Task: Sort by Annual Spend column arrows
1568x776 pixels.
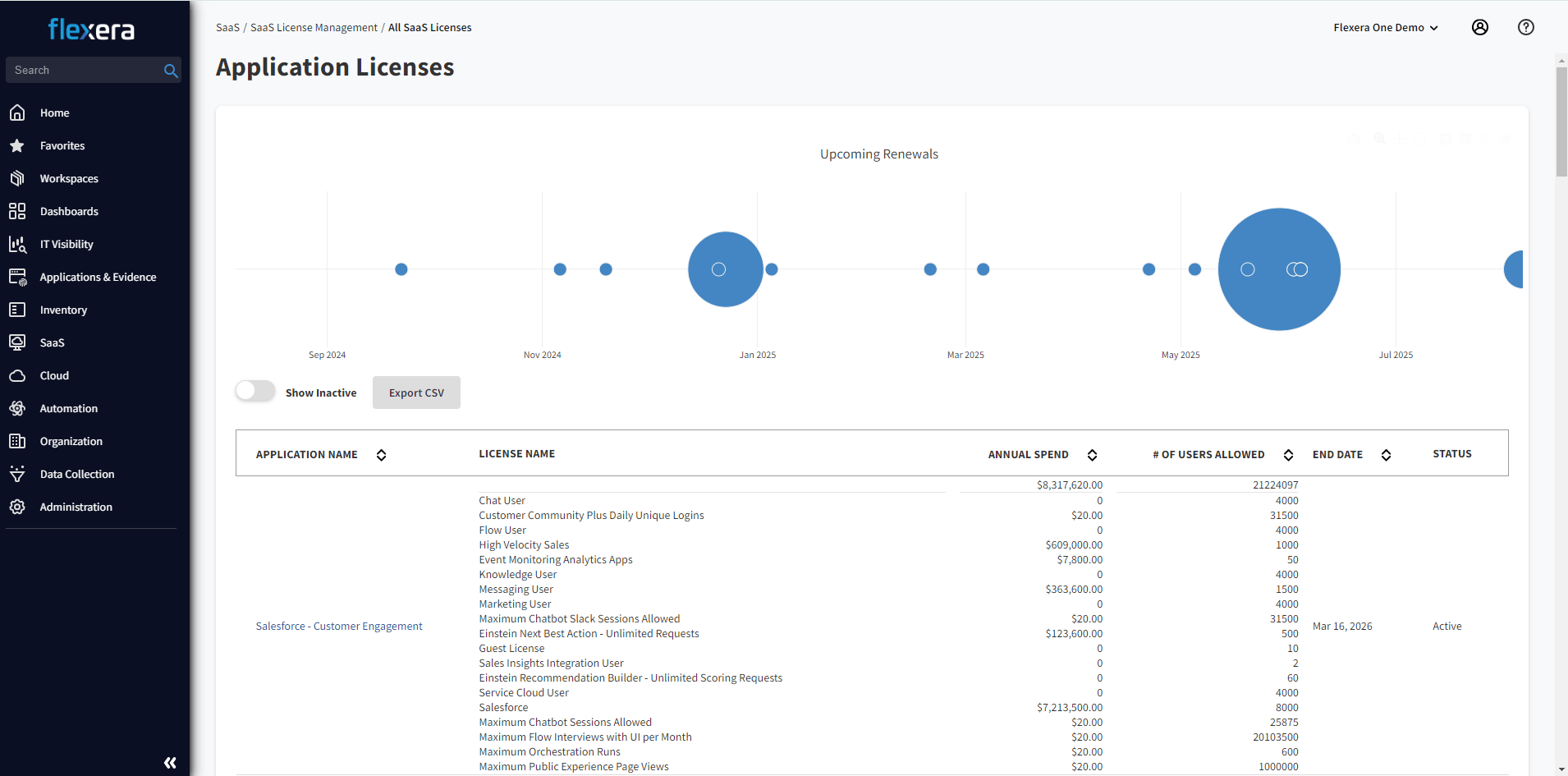Action: pos(1092,455)
